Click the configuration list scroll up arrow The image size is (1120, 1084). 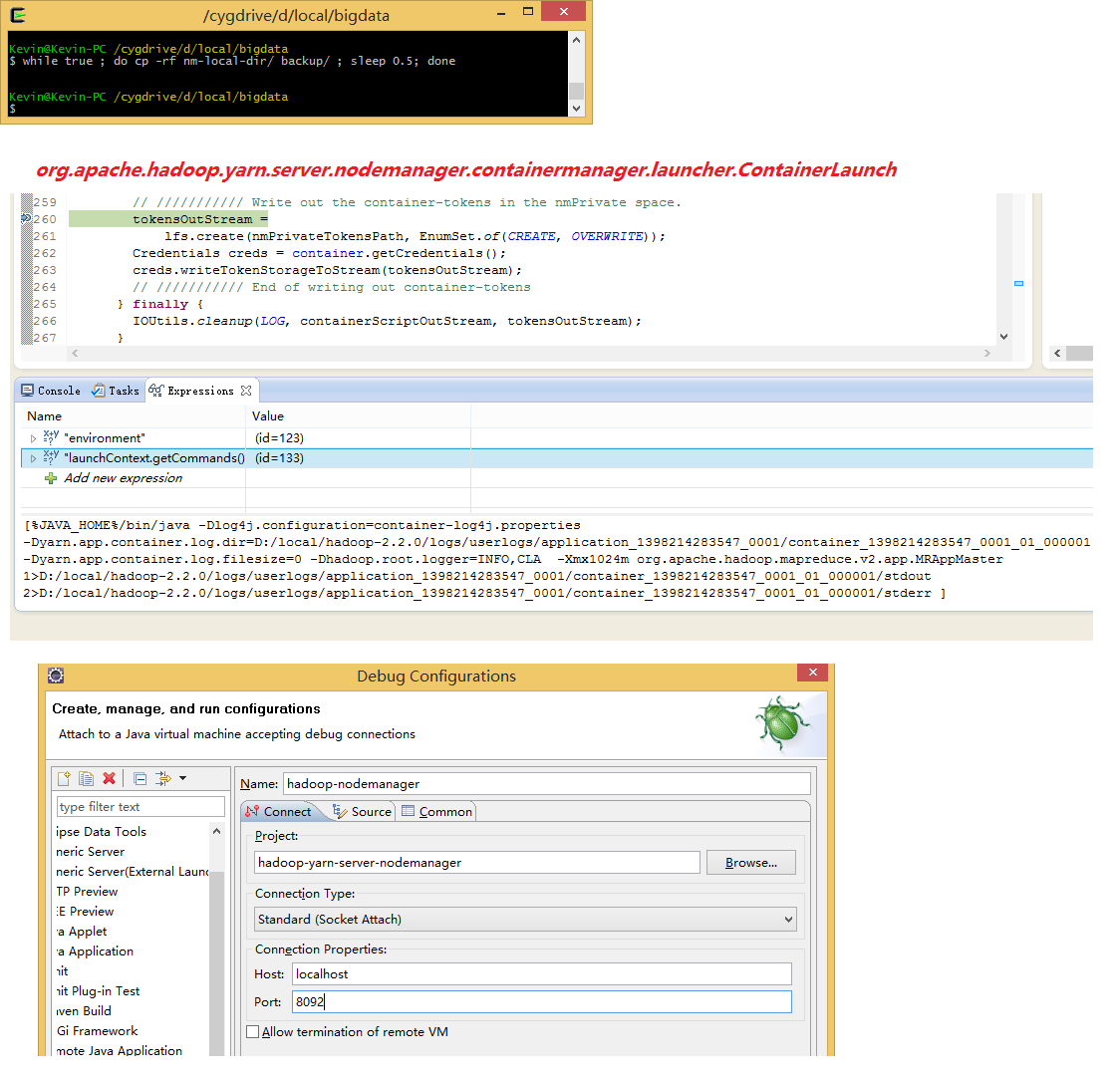(x=216, y=831)
